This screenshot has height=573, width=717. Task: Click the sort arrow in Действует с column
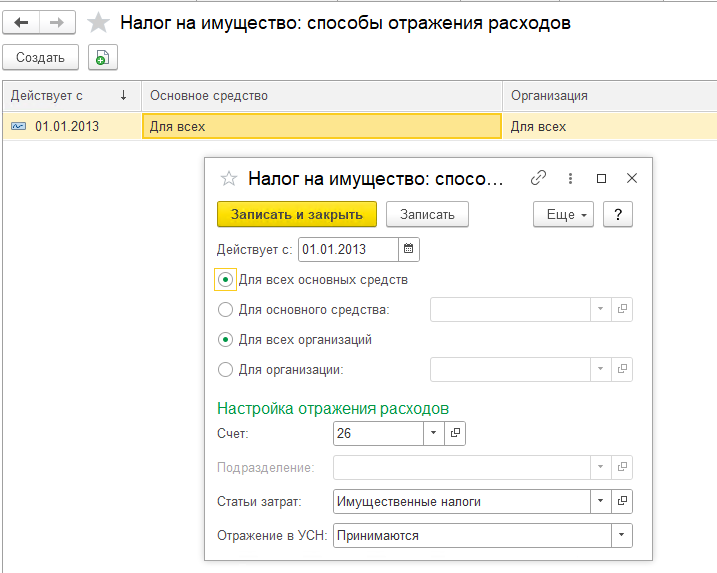[123, 96]
